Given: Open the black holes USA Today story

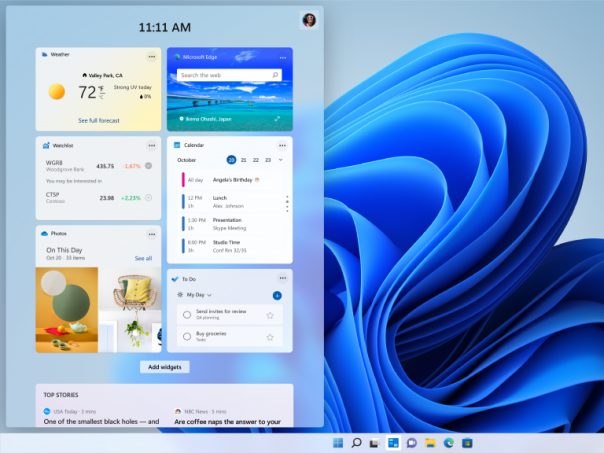Looking at the screenshot, I should (101, 421).
